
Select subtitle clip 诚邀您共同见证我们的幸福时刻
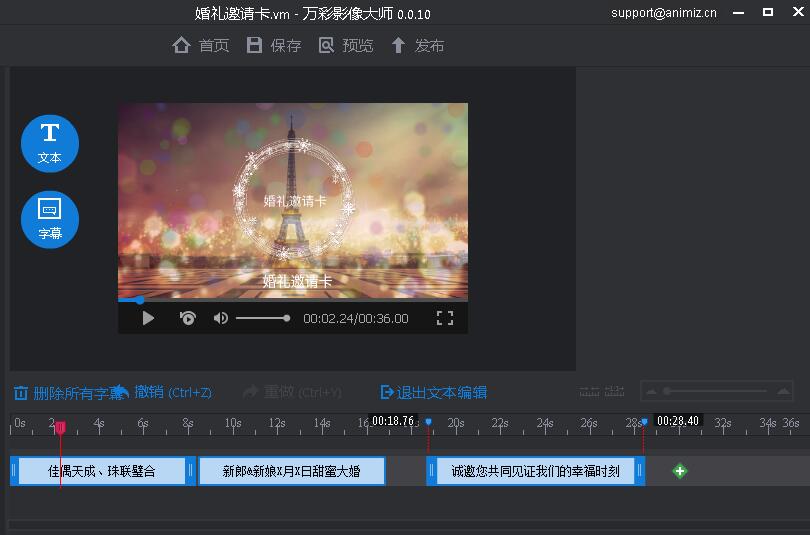[x=535, y=471]
